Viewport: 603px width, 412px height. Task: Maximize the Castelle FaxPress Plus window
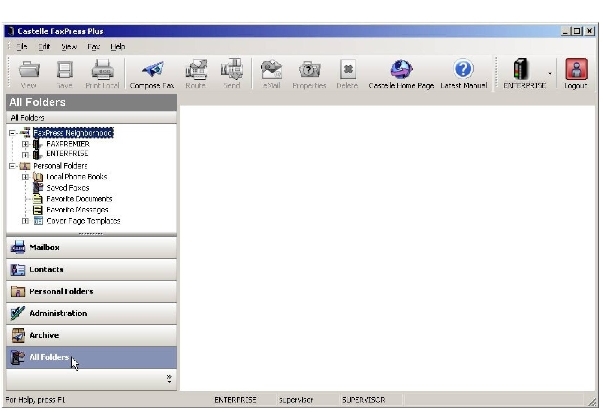pos(577,31)
